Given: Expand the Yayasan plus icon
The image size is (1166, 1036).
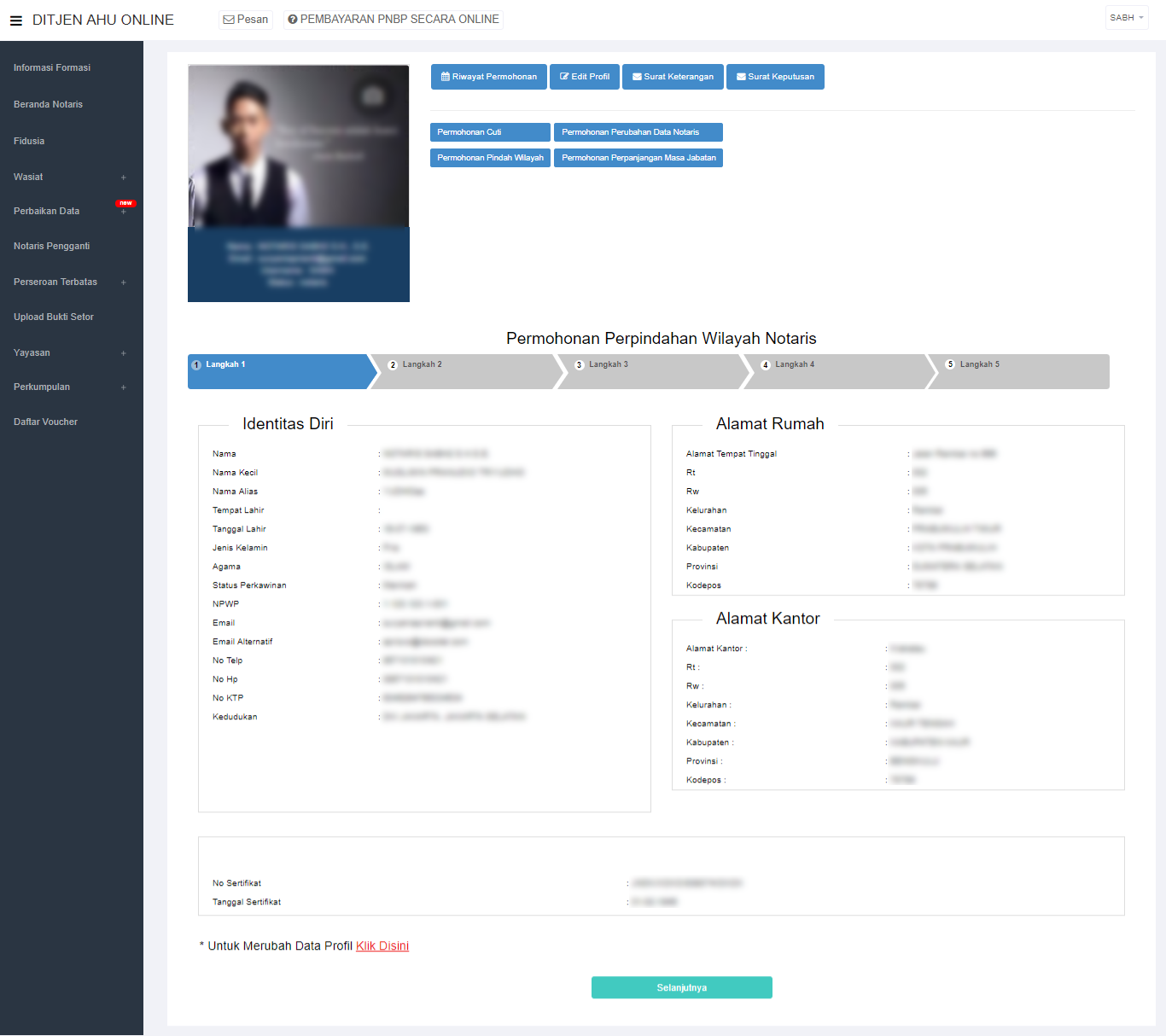Looking at the screenshot, I should (124, 353).
